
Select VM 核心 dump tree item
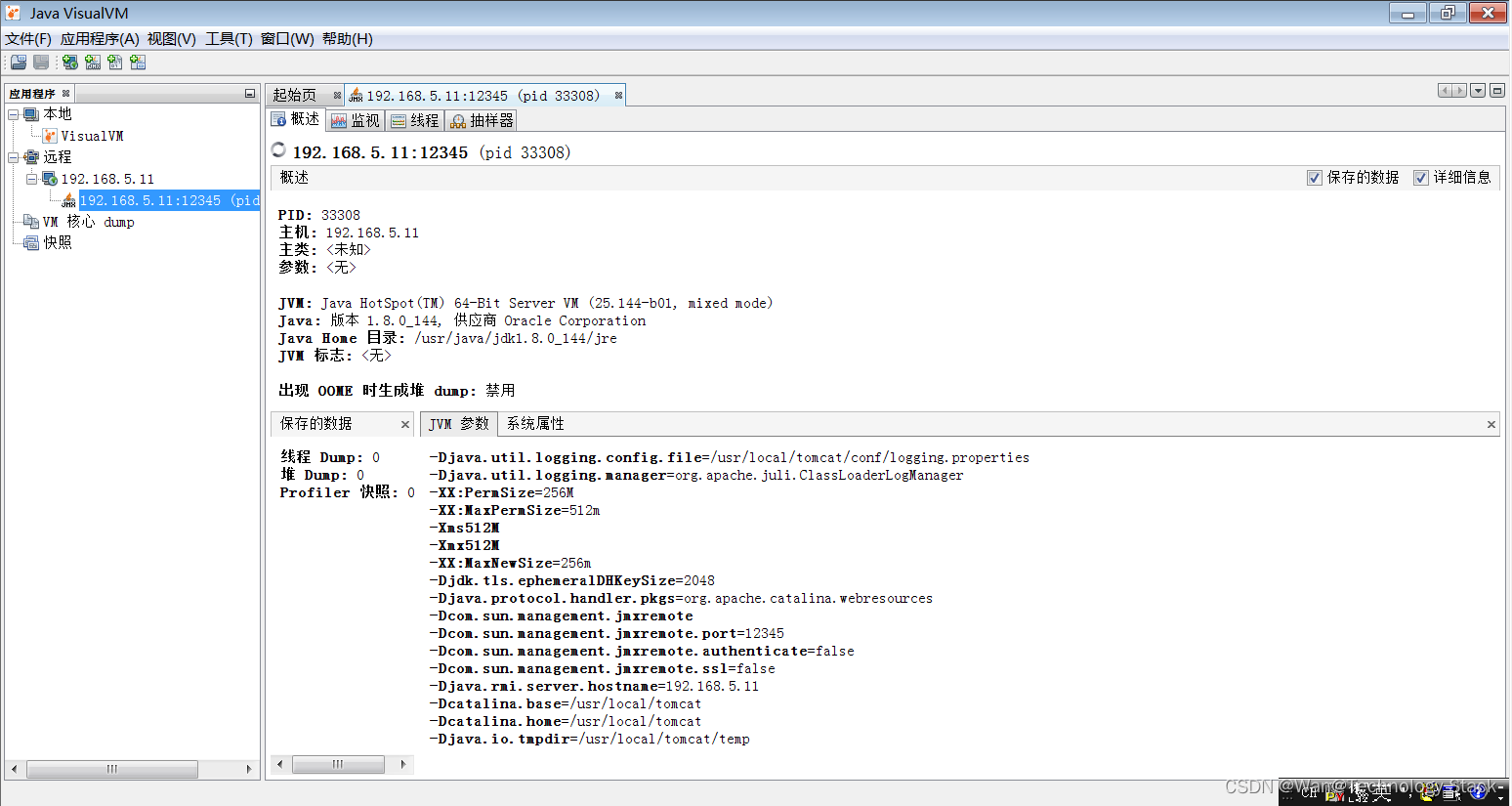click(x=89, y=222)
